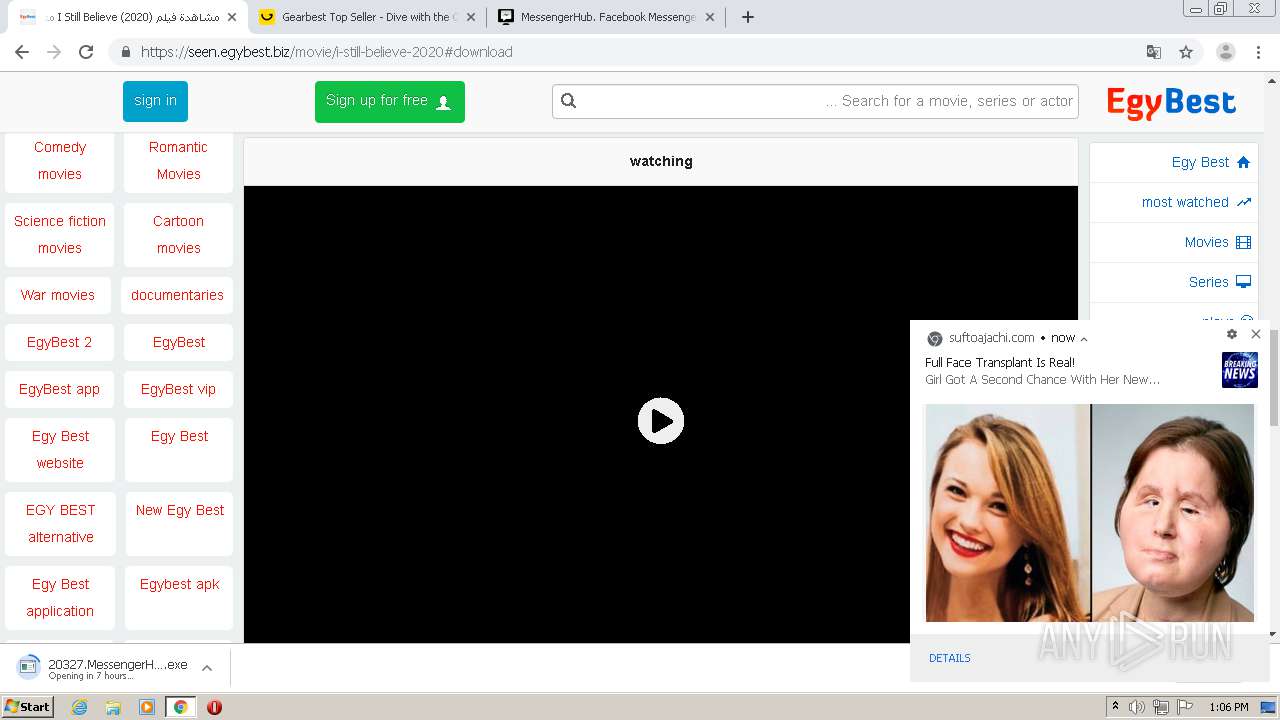Close the Gearbest Top Seller tab
The height and width of the screenshot is (720, 1280).
click(x=471, y=17)
